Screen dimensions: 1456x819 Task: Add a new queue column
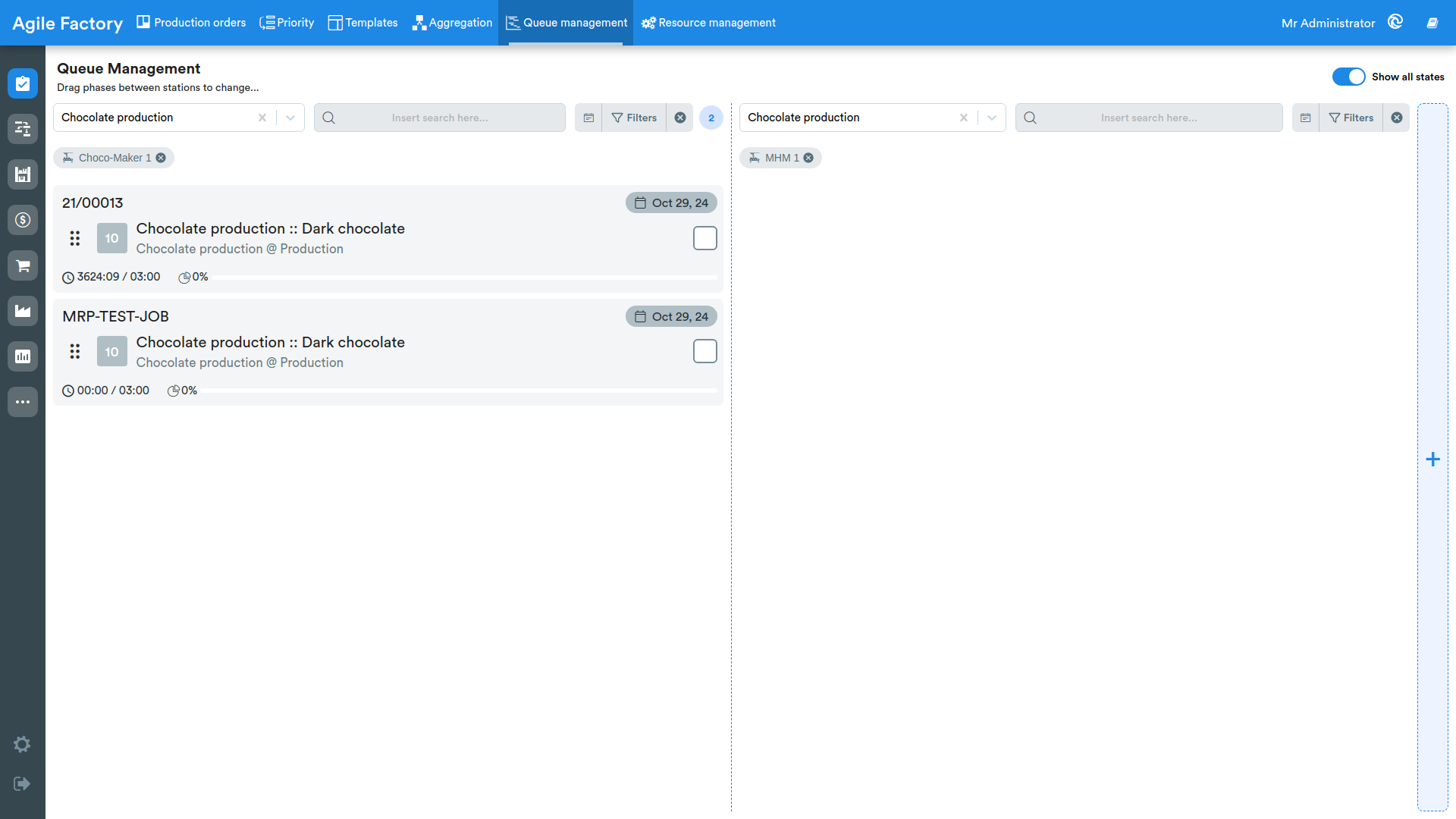click(x=1432, y=459)
